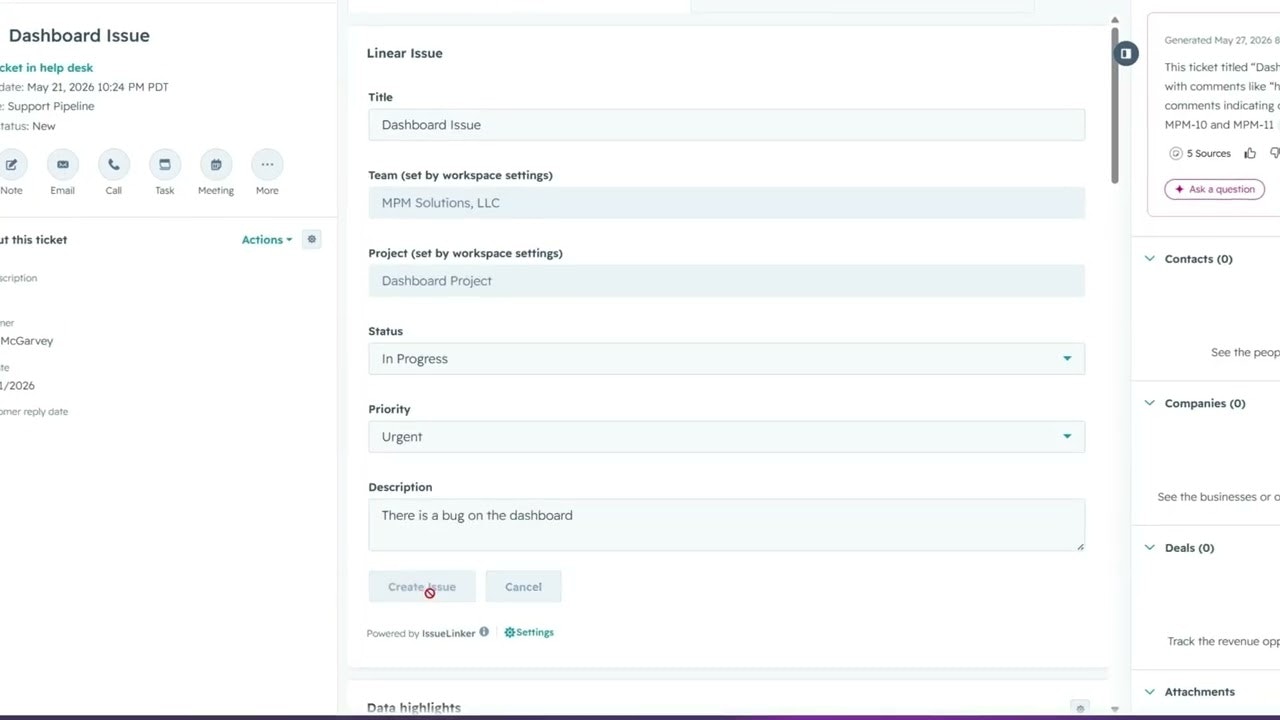Viewport: 1280px width, 720px height.
Task: Click thumbs down on summary
Action: [x=1275, y=153]
